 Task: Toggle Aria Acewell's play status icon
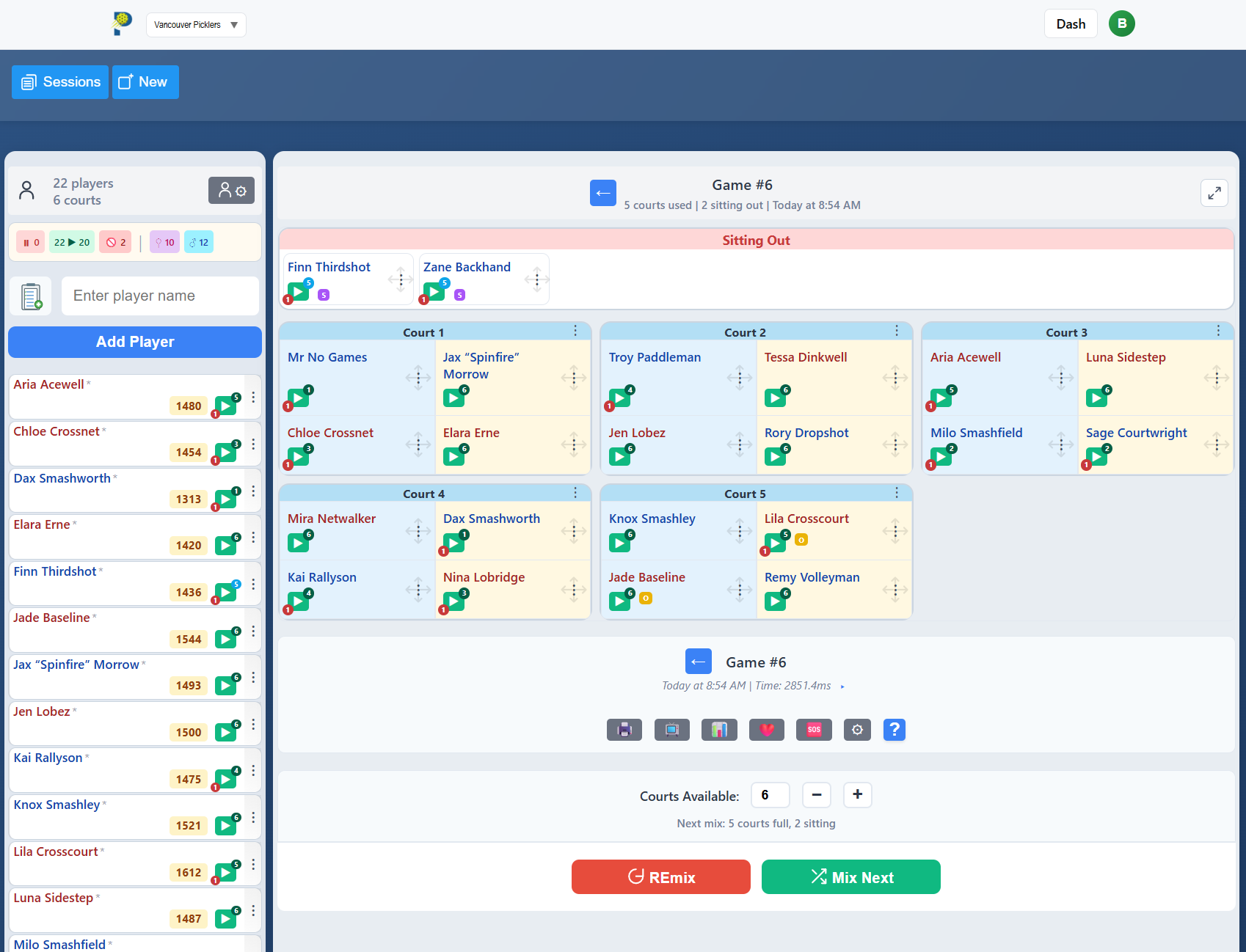tap(225, 400)
